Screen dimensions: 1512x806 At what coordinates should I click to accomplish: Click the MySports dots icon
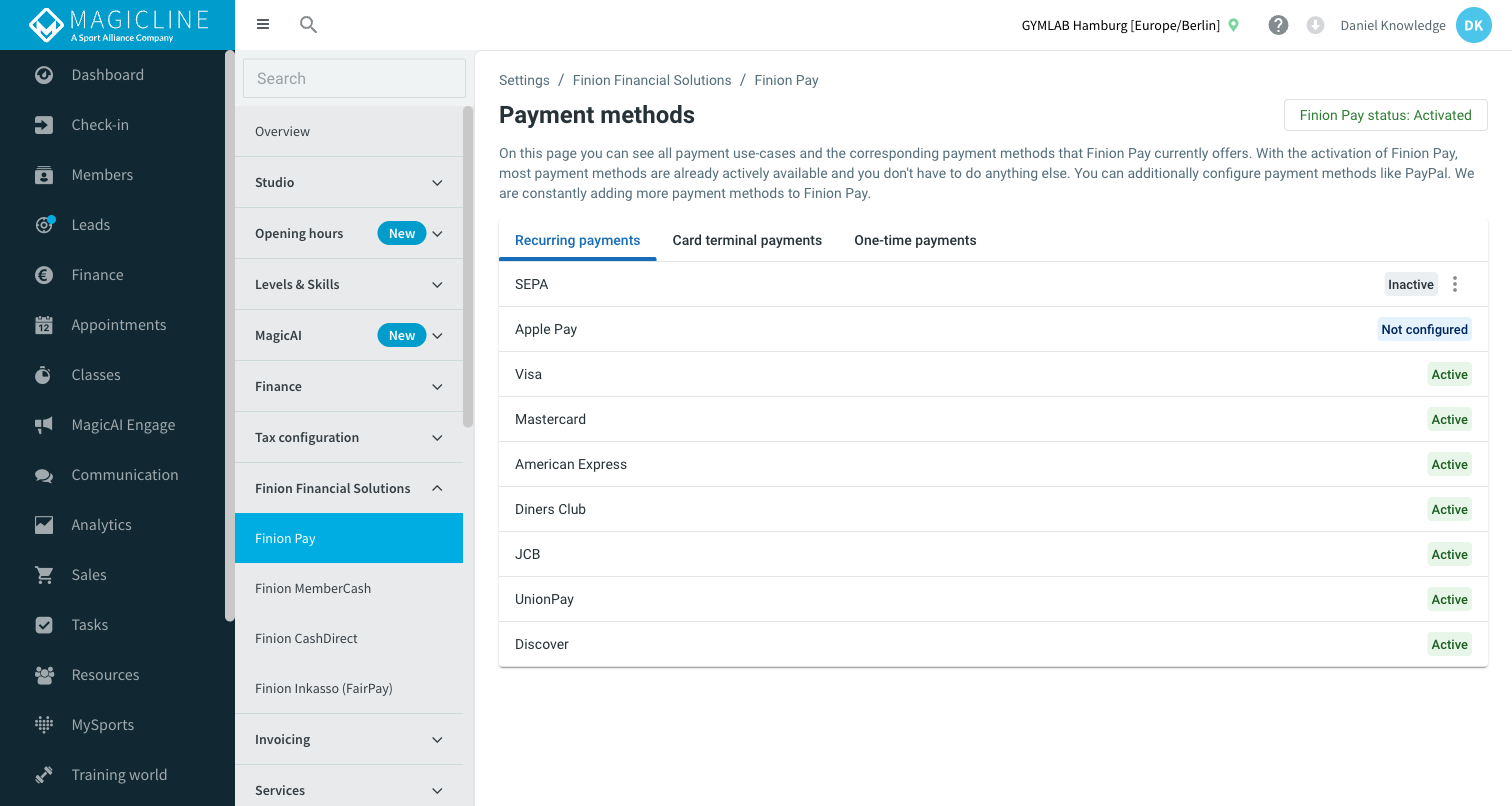pos(44,725)
